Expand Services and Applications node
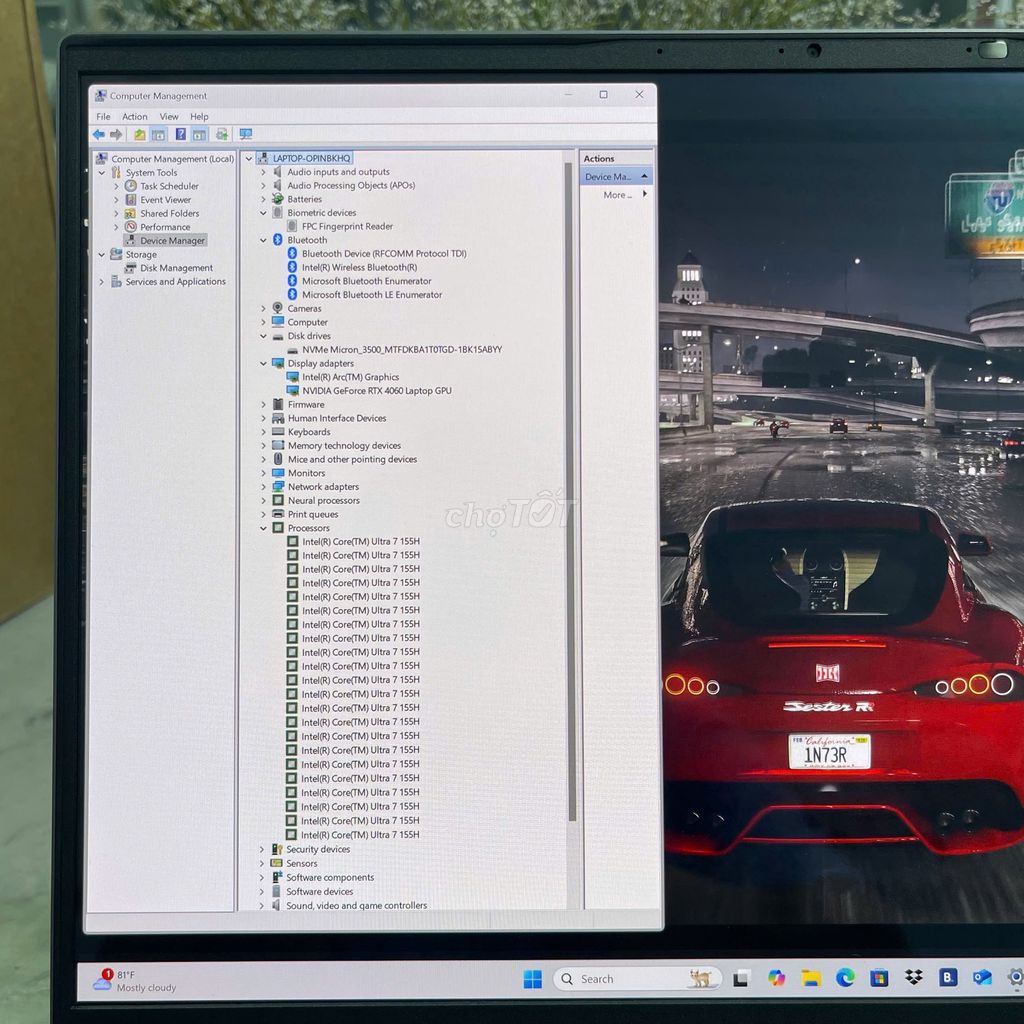This screenshot has width=1024, height=1024. click(102, 282)
